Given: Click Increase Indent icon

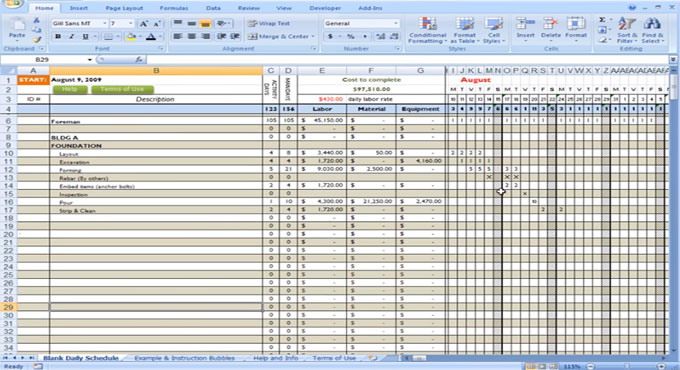Looking at the screenshot, I should [x=235, y=36].
